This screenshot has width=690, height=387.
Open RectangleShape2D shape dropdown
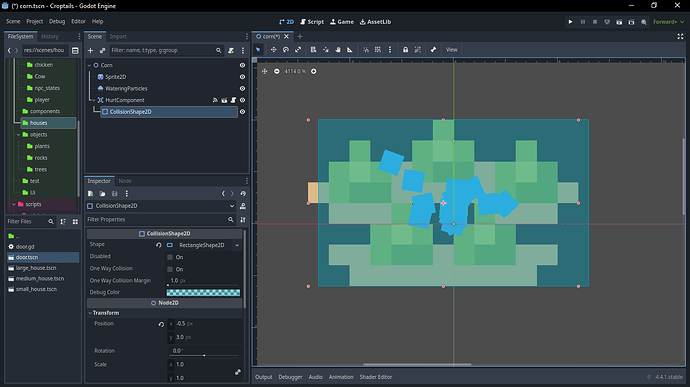pyautogui.click(x=237, y=245)
